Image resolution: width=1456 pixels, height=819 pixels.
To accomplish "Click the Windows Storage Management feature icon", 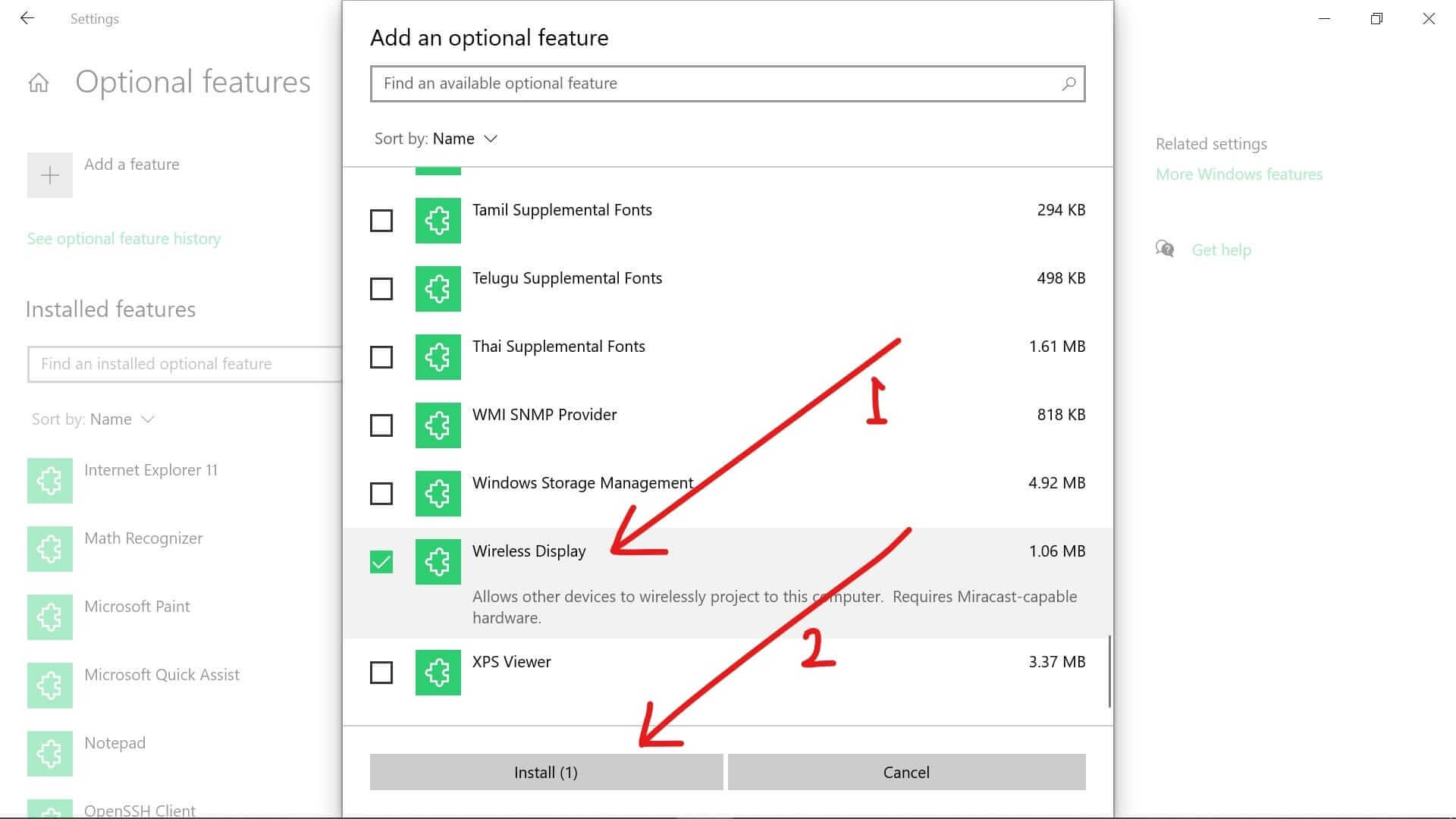I will [438, 494].
